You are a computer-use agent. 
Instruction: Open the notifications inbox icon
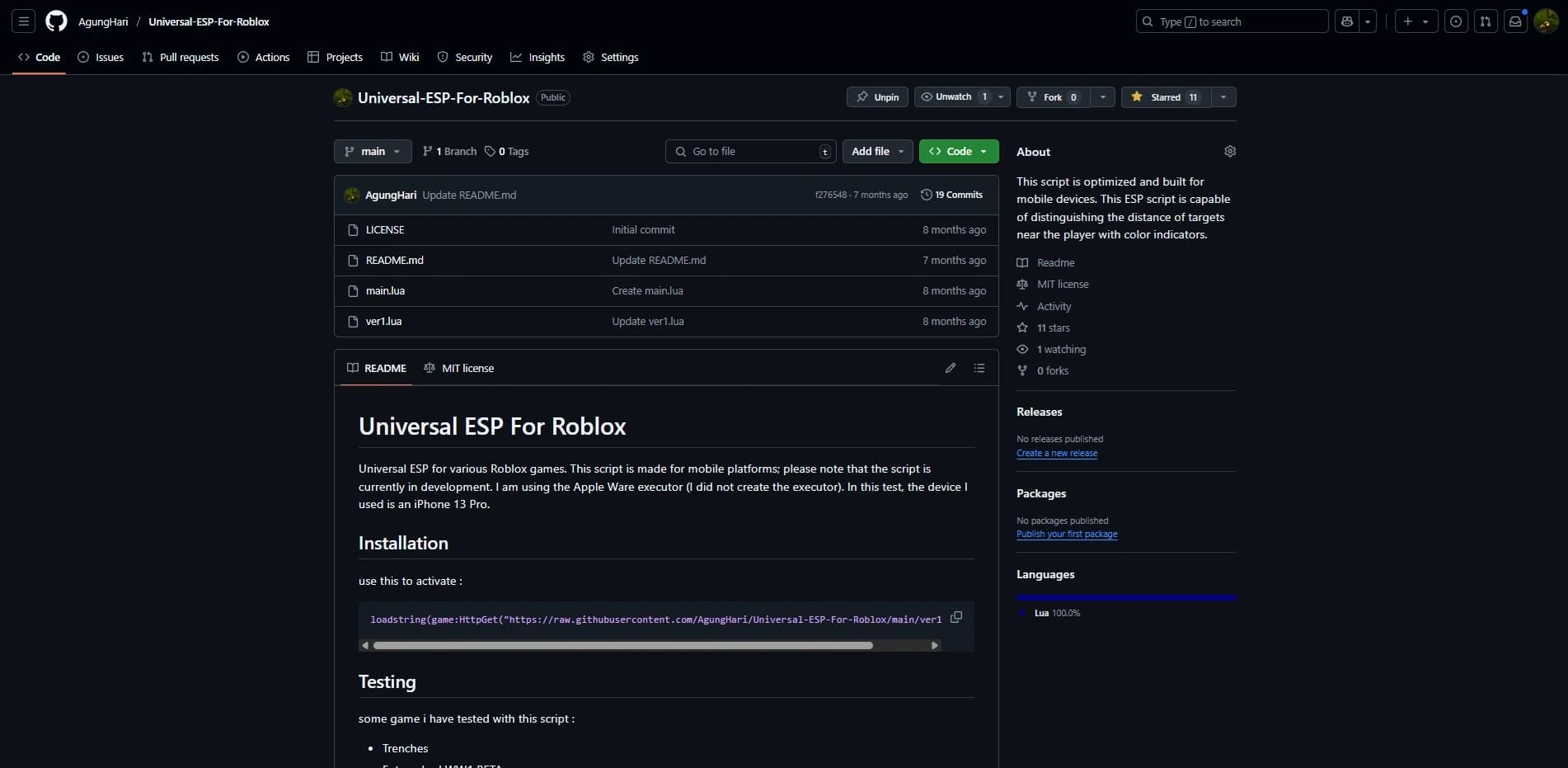pos(1515,21)
